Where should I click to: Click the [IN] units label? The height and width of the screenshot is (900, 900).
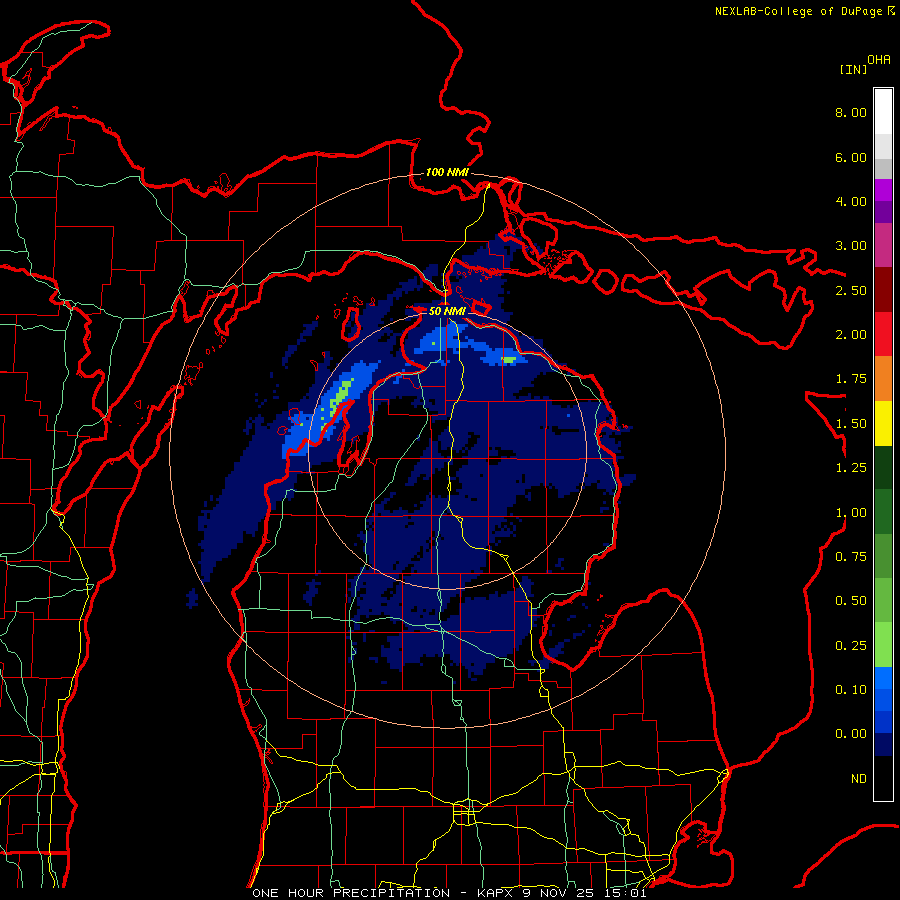(x=853, y=69)
